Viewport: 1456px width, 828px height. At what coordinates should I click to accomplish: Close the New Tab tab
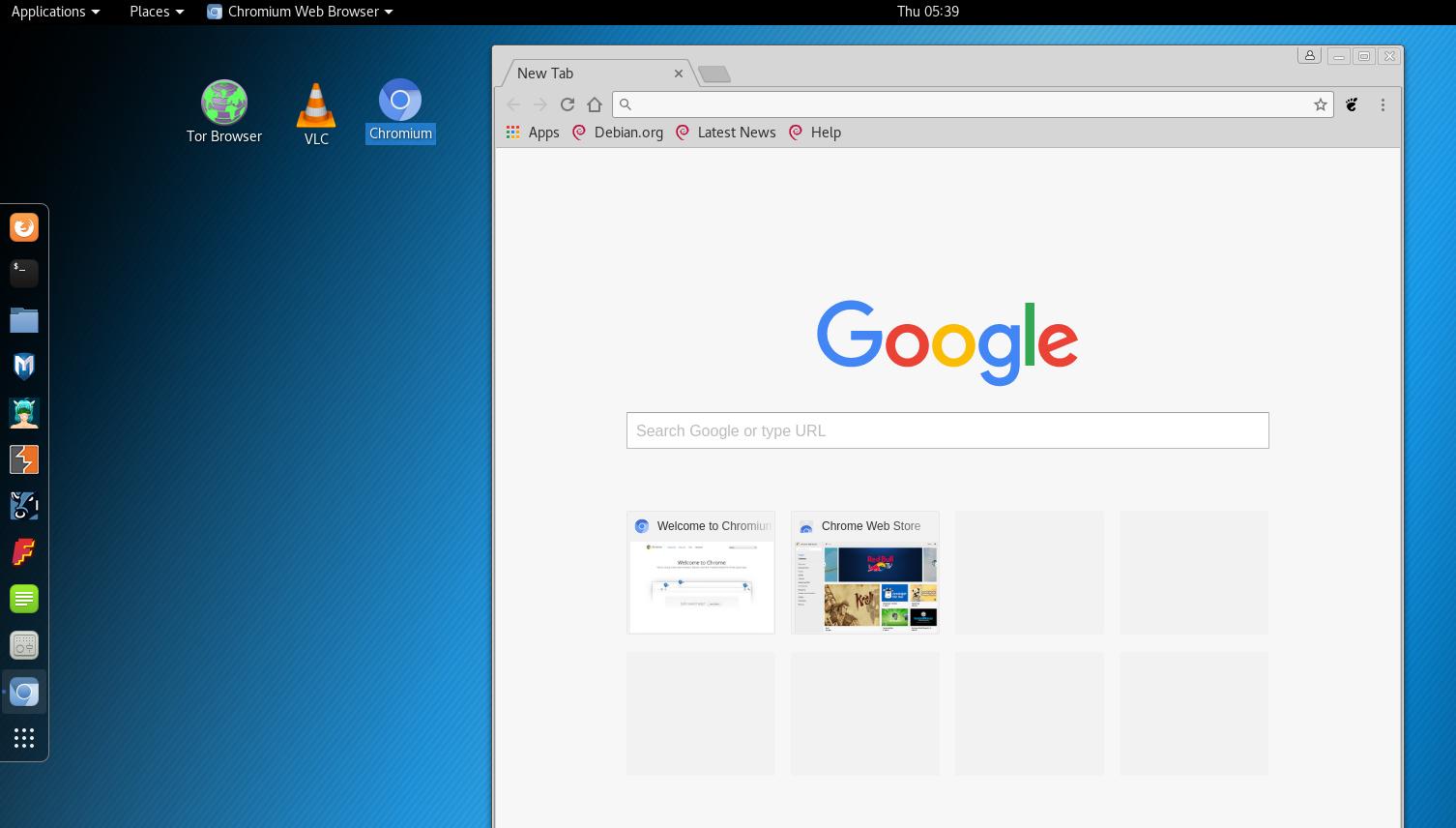coord(679,74)
